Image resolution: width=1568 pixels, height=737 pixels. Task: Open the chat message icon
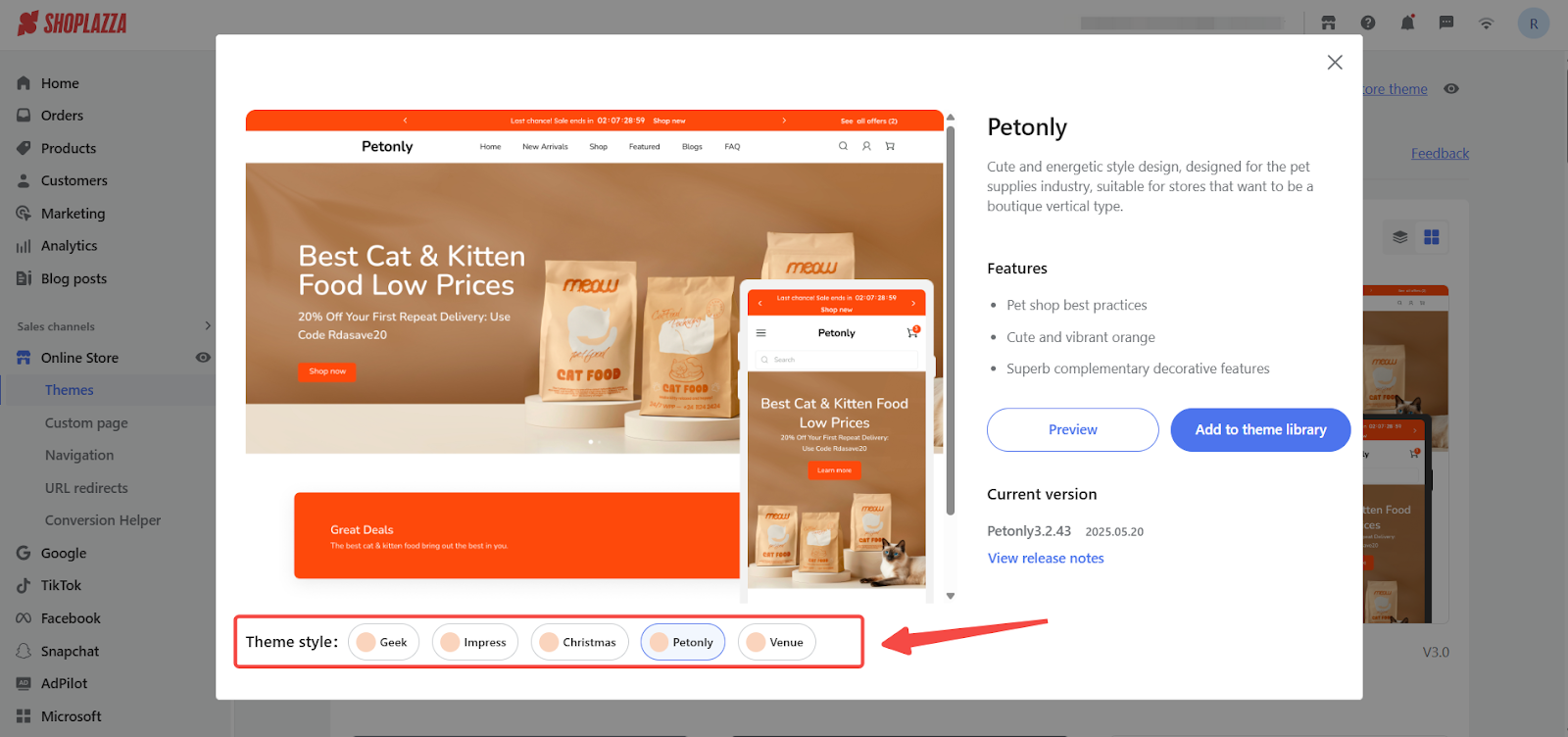point(1446,23)
